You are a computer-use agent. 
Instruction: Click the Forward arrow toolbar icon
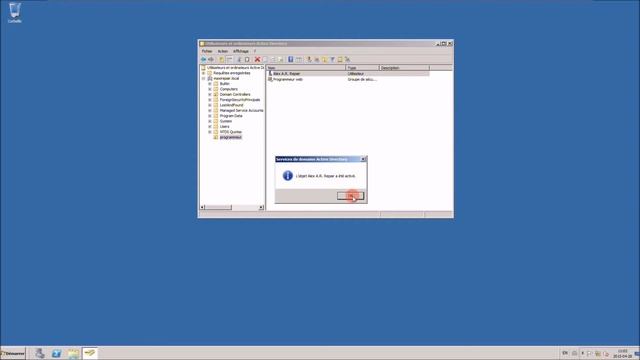pyautogui.click(x=211, y=60)
